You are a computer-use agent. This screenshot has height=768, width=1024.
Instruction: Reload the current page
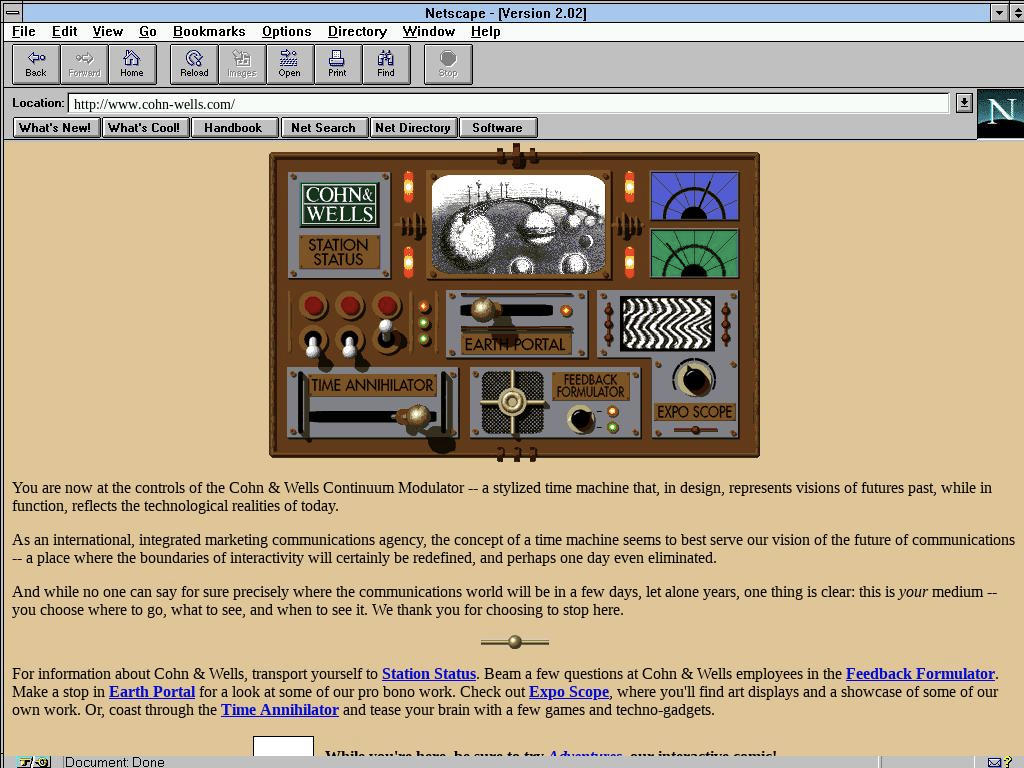point(194,64)
